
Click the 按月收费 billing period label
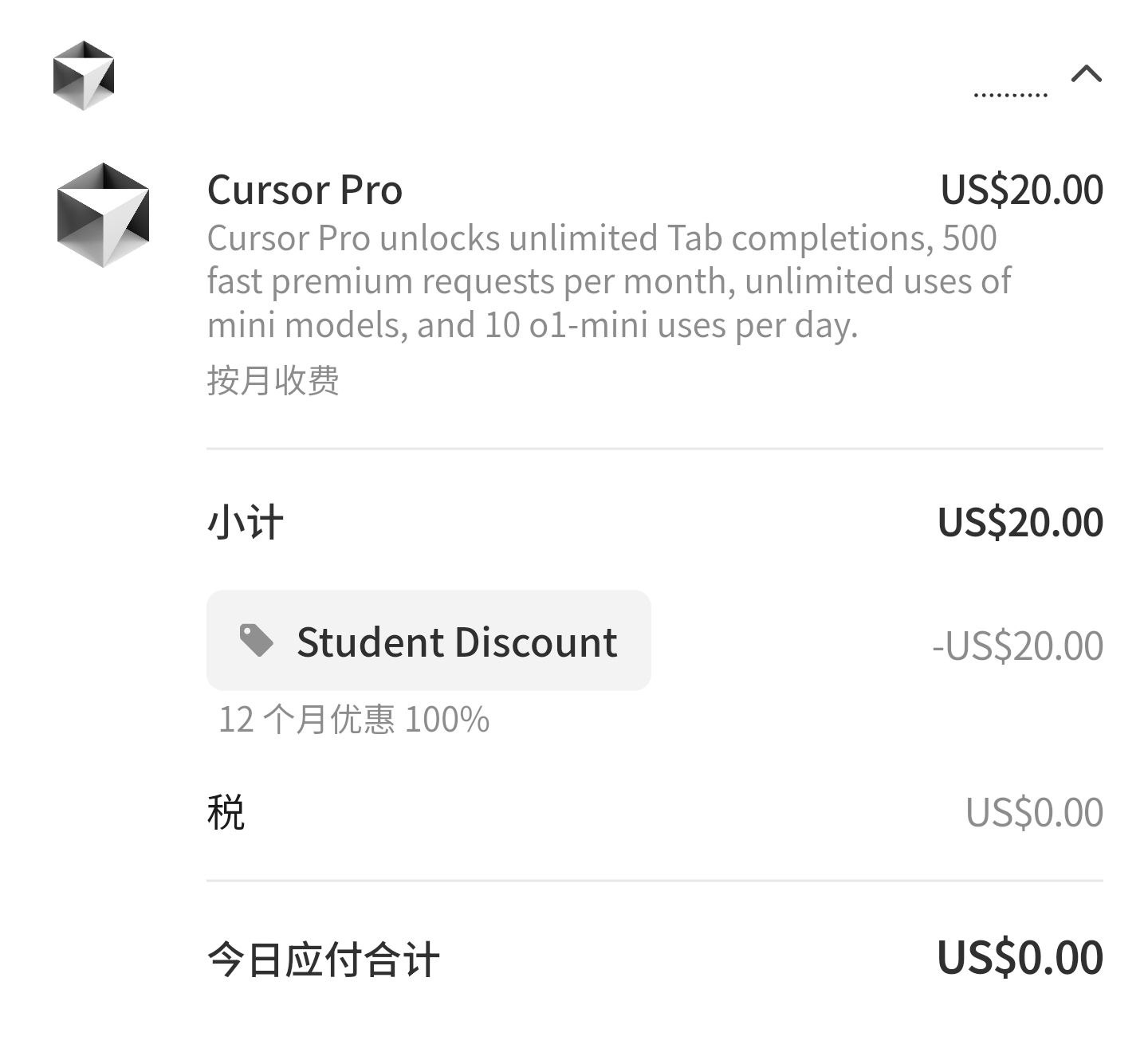pyautogui.click(x=273, y=380)
